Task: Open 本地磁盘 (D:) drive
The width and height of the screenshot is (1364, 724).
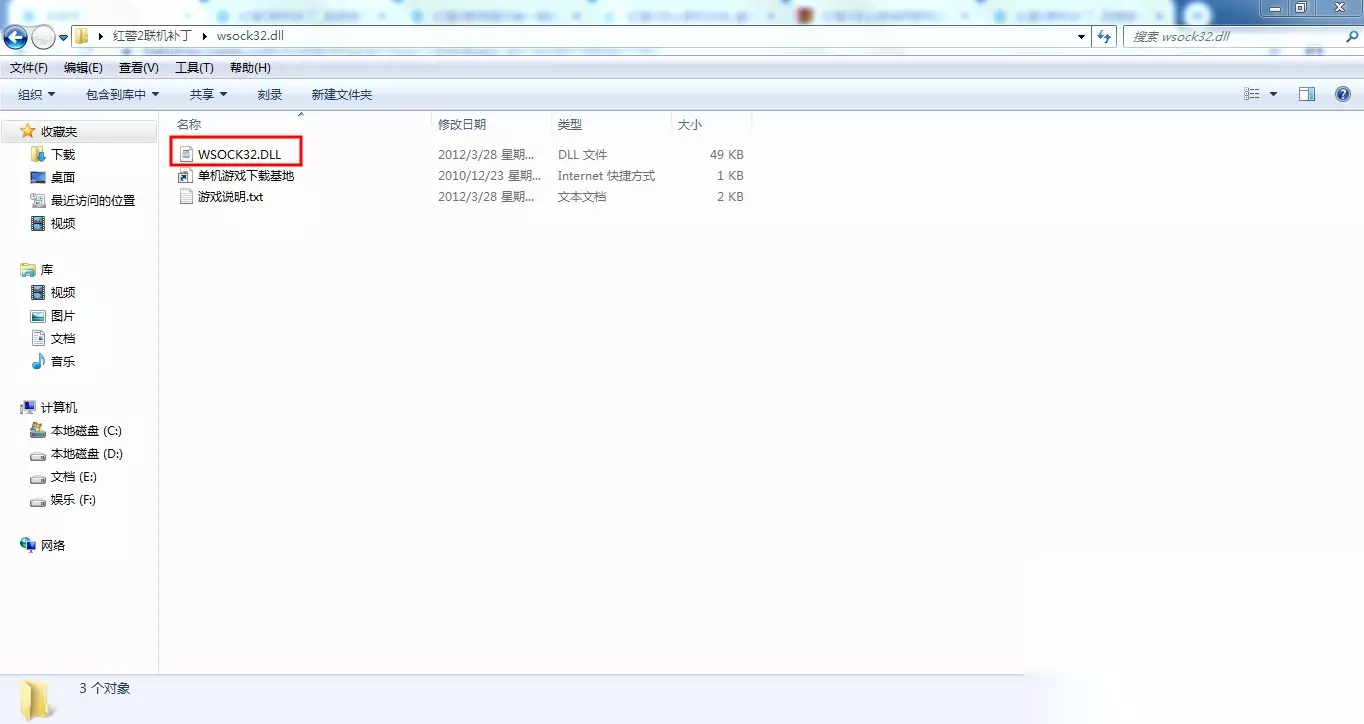Action: click(x=86, y=454)
